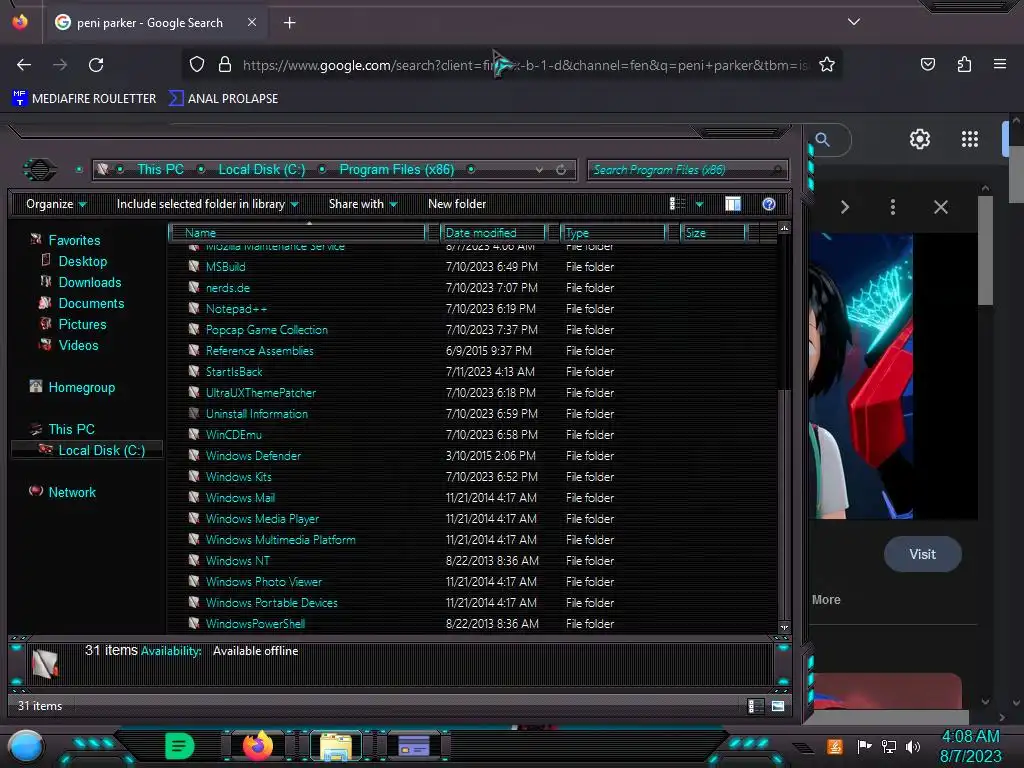The height and width of the screenshot is (768, 1024).
Task: Open green notes app in taskbar
Action: (179, 746)
